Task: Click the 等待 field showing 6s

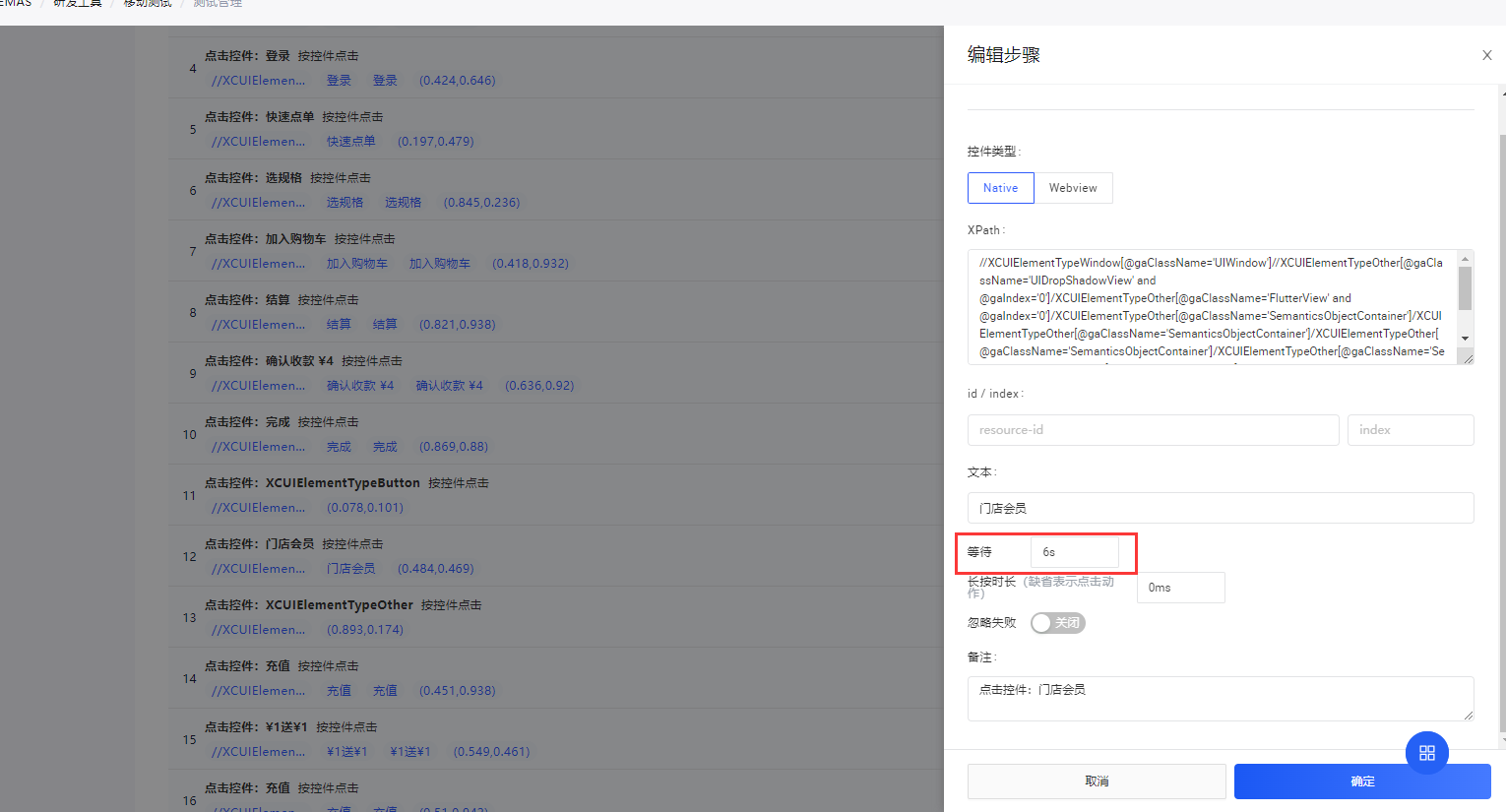Action: tap(1075, 552)
